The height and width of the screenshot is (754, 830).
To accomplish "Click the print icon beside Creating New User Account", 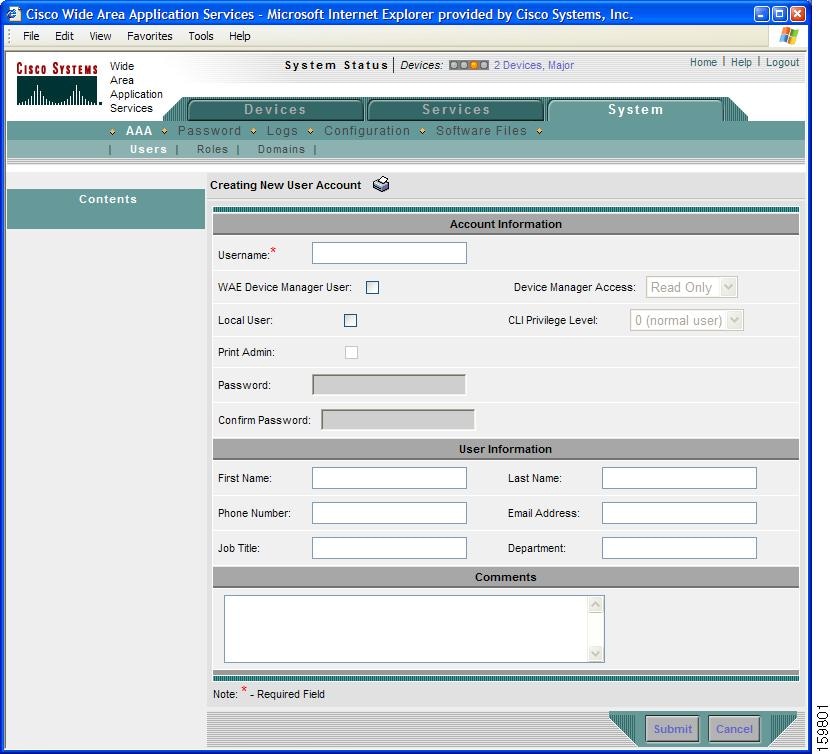I will point(381,184).
